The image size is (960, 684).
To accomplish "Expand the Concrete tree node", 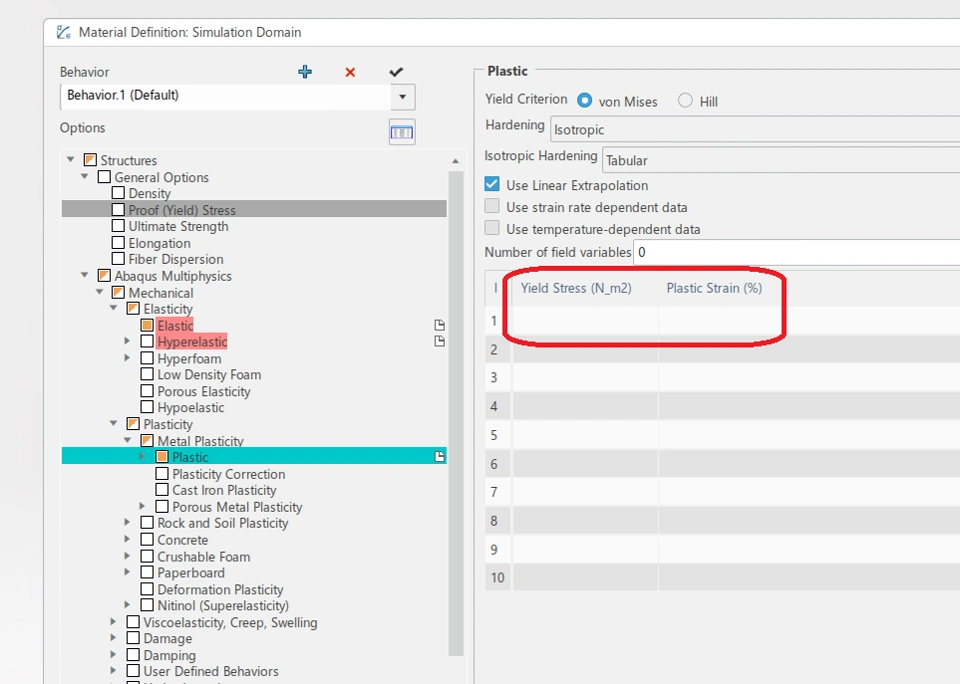I will click(127, 539).
